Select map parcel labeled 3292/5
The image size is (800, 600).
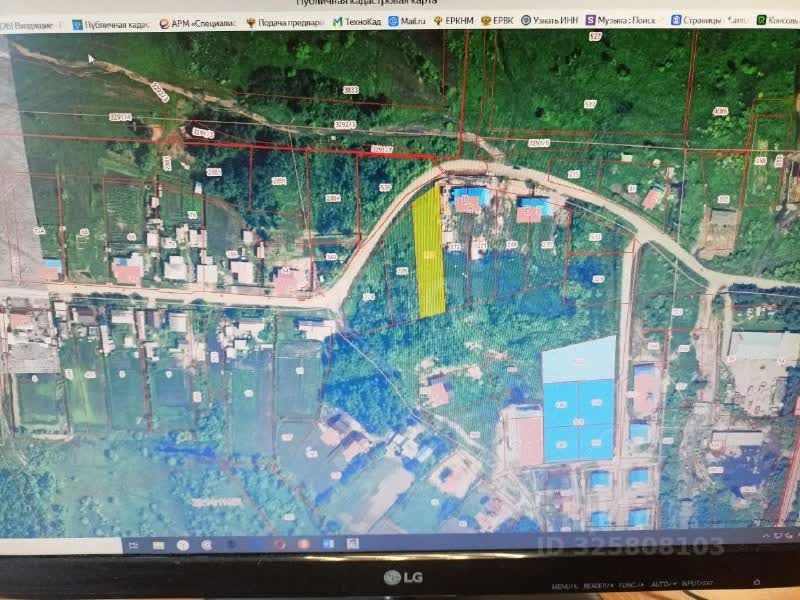click(x=539, y=143)
